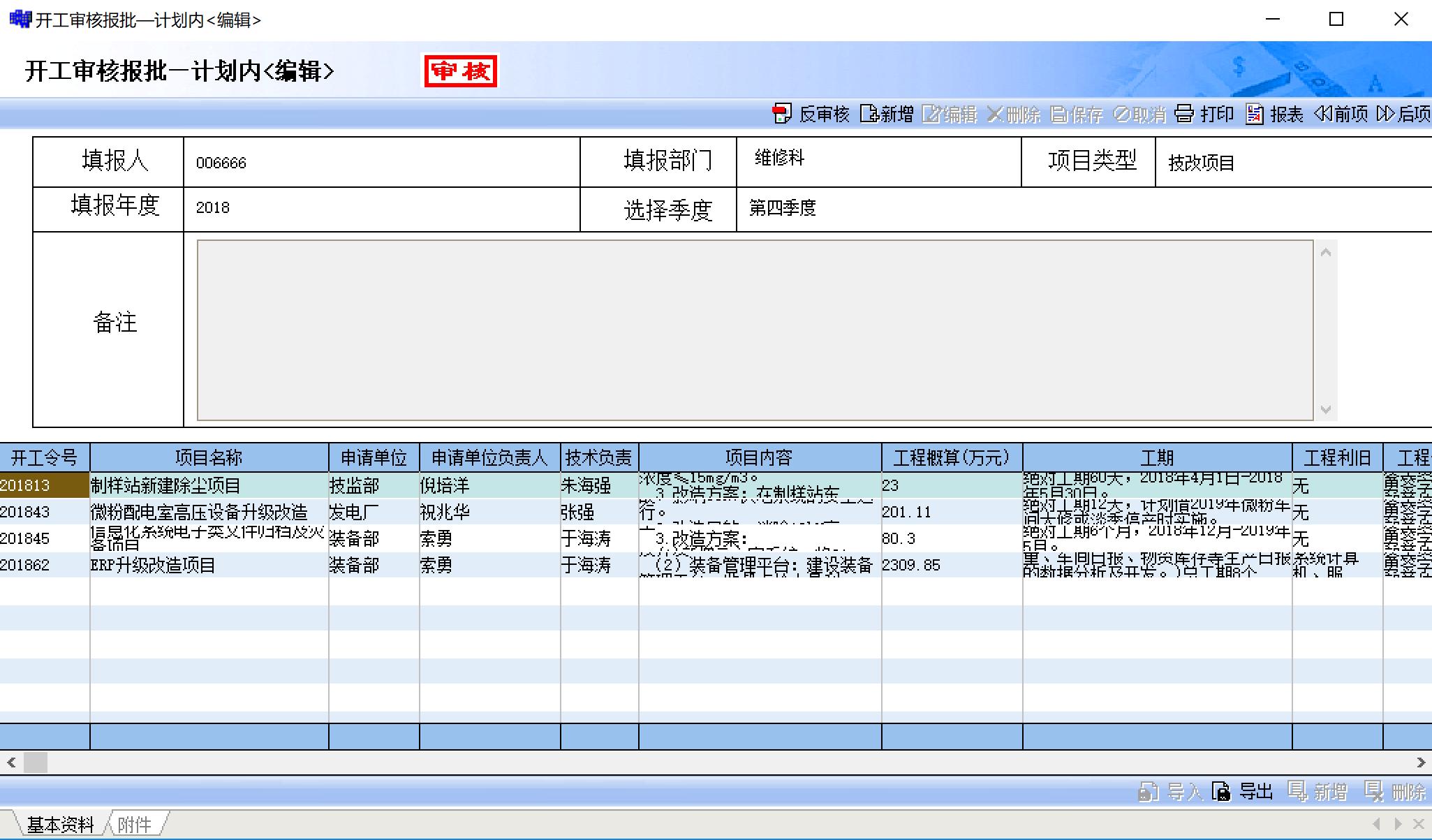This screenshot has height=840, width=1432.
Task: Select the 基本资料 tab
Action: [60, 825]
